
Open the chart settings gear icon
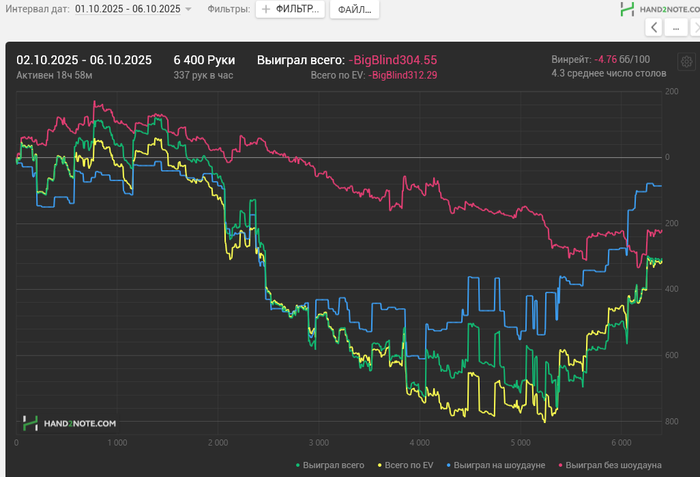[x=686, y=61]
